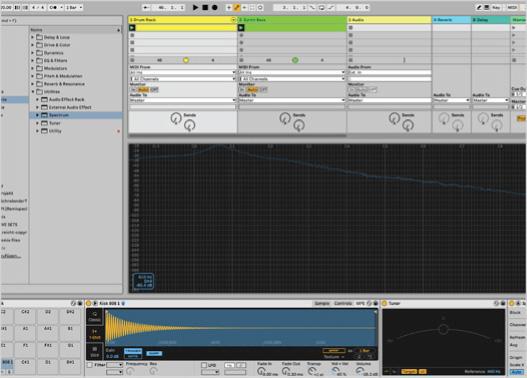
Task: Adjust Send A knob on 3 Audio track
Action: click(394, 118)
